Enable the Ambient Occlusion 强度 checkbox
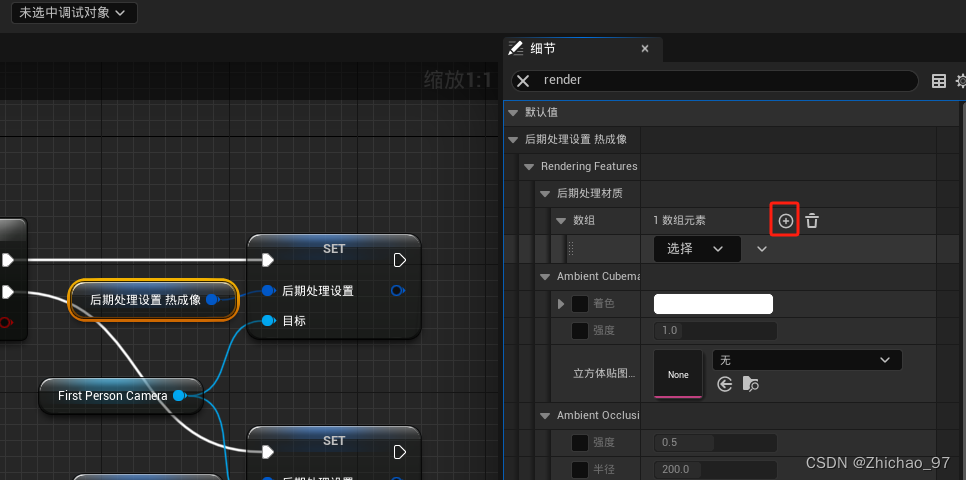The image size is (966, 480). pyautogui.click(x=580, y=442)
